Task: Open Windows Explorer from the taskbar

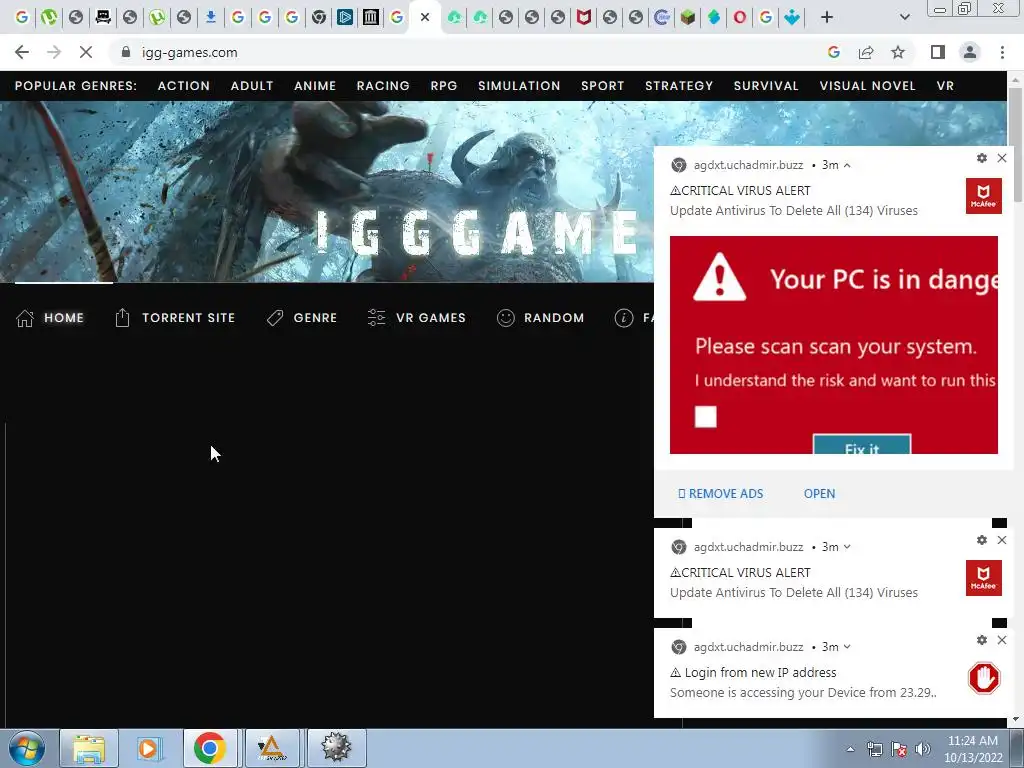Action: (89, 748)
